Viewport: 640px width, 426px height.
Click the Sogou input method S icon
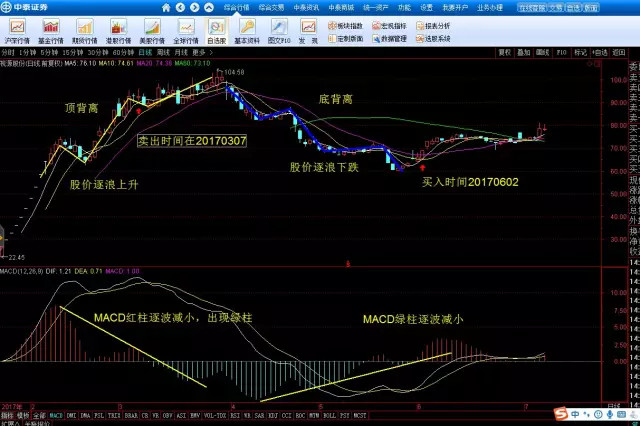561,414
